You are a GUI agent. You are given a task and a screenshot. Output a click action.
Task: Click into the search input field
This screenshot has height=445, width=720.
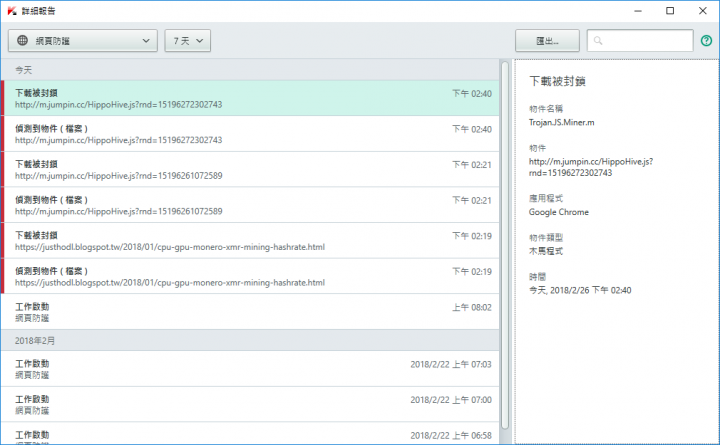(640, 41)
